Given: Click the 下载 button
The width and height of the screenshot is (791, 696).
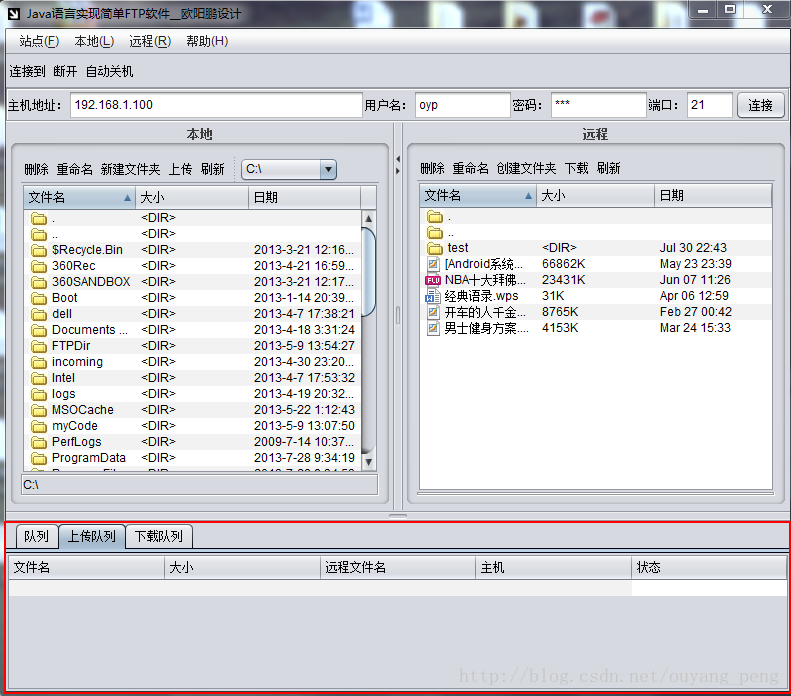Looking at the screenshot, I should (576, 168).
